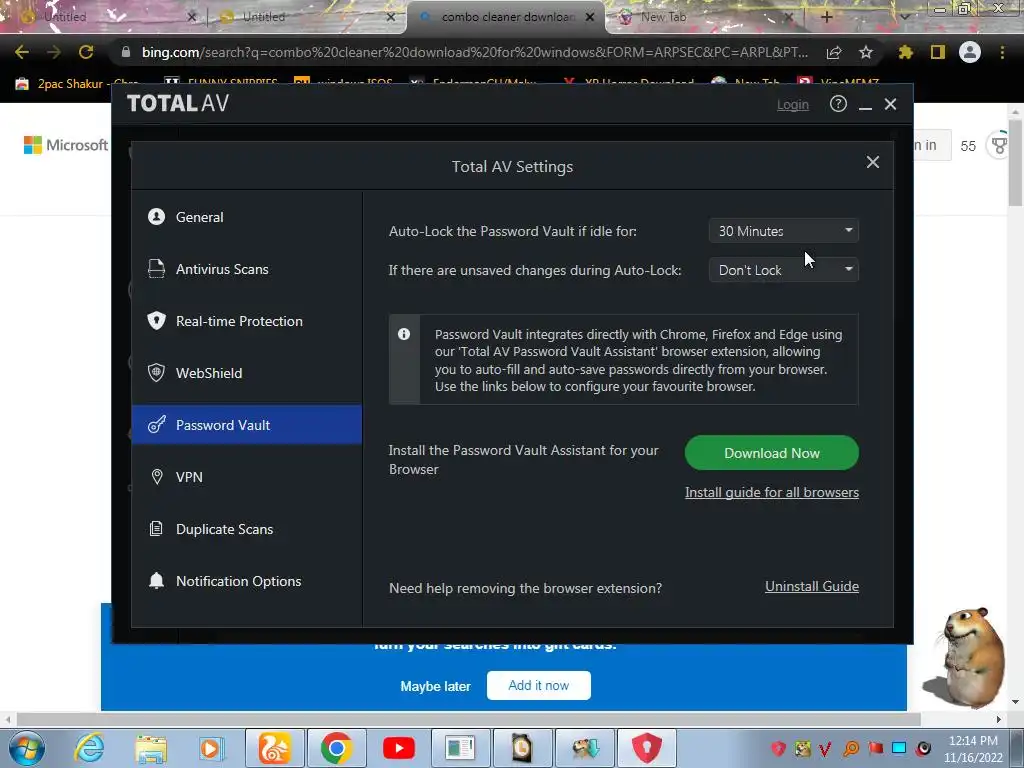Open Windows Media Player taskbar icon
The image size is (1024, 768).
pos(212,748)
